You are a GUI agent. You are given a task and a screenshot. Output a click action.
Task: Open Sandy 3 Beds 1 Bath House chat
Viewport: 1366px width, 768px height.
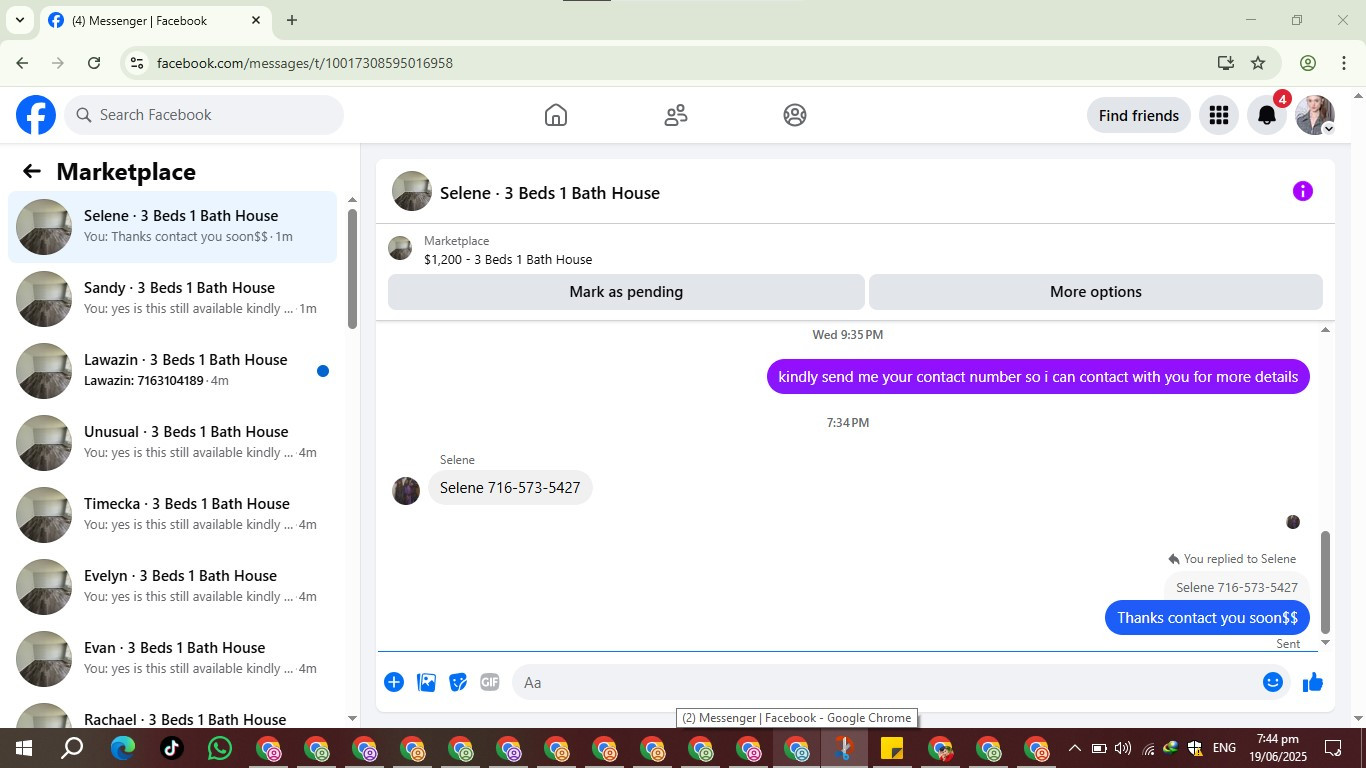pyautogui.click(x=173, y=299)
